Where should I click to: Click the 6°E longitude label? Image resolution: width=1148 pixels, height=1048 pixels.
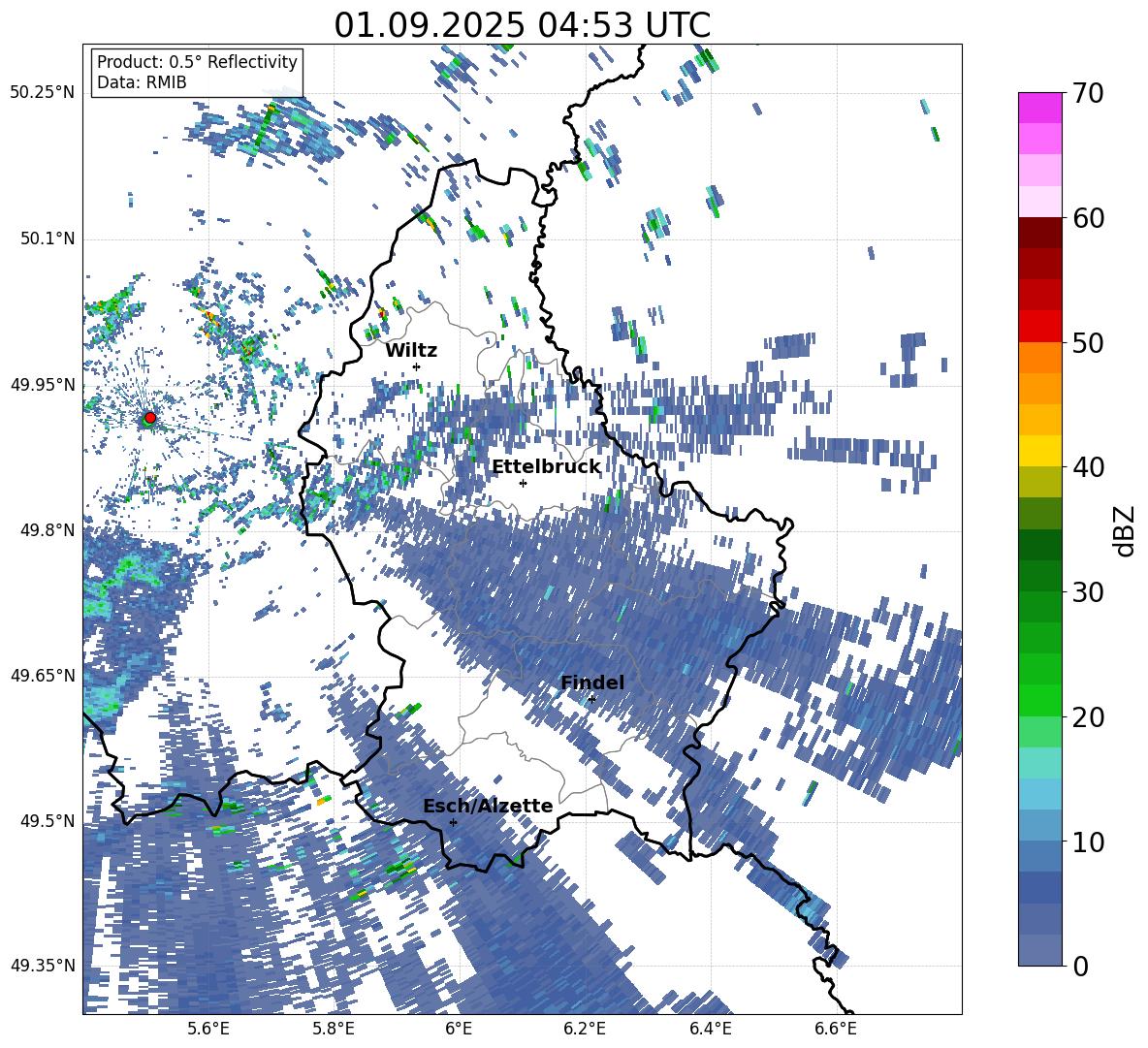pyautogui.click(x=459, y=1029)
